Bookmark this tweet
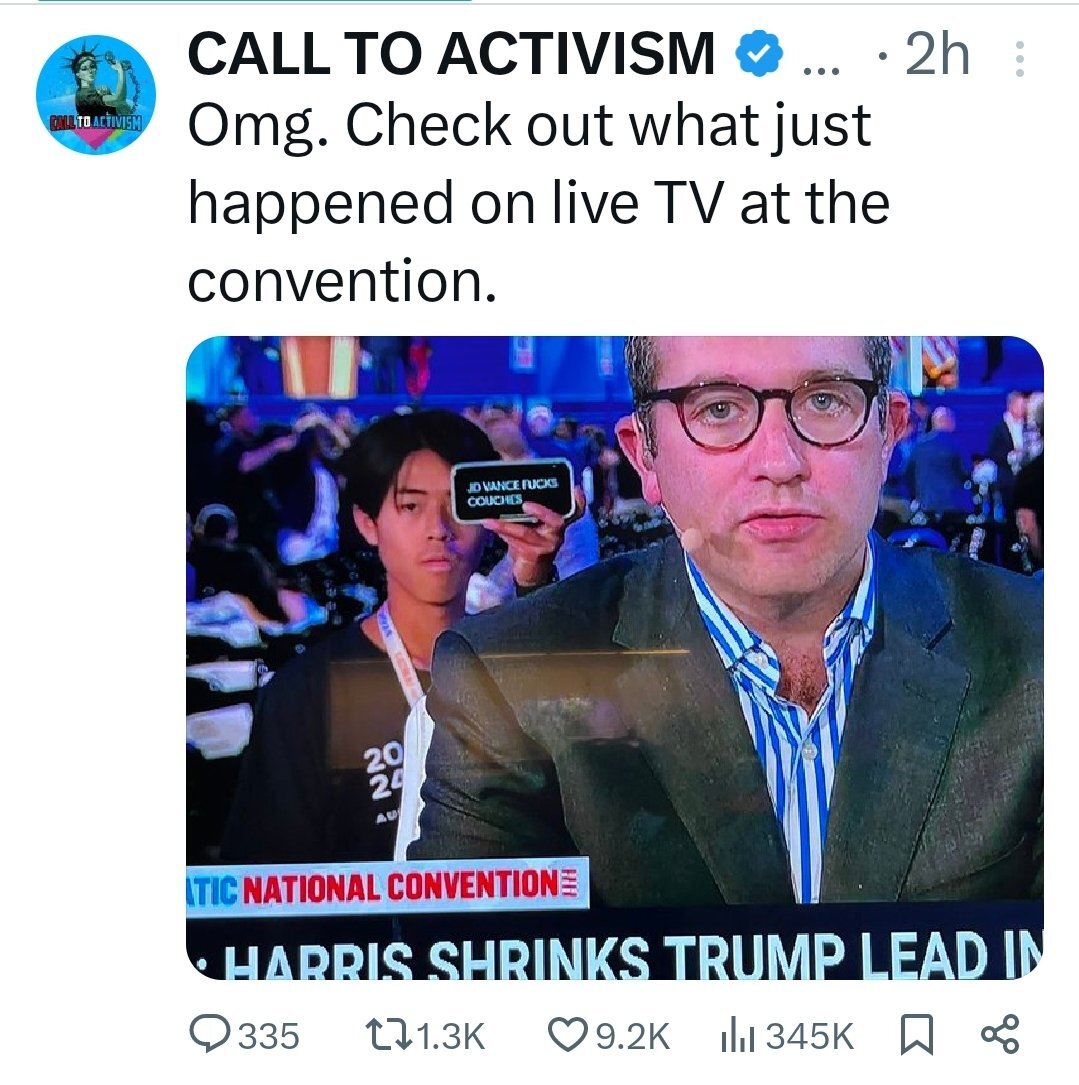The image size is (1079, 1085). (916, 1034)
